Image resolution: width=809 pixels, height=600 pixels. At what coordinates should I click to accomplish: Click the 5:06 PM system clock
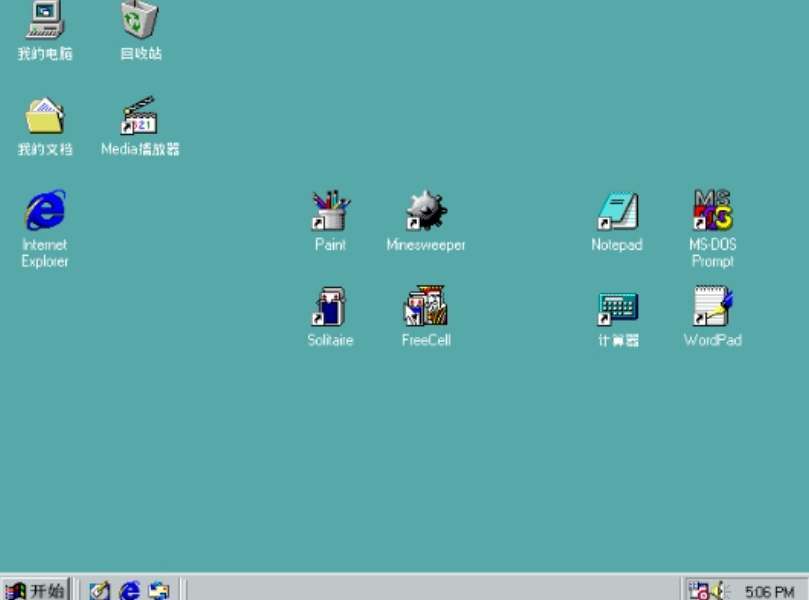point(769,591)
